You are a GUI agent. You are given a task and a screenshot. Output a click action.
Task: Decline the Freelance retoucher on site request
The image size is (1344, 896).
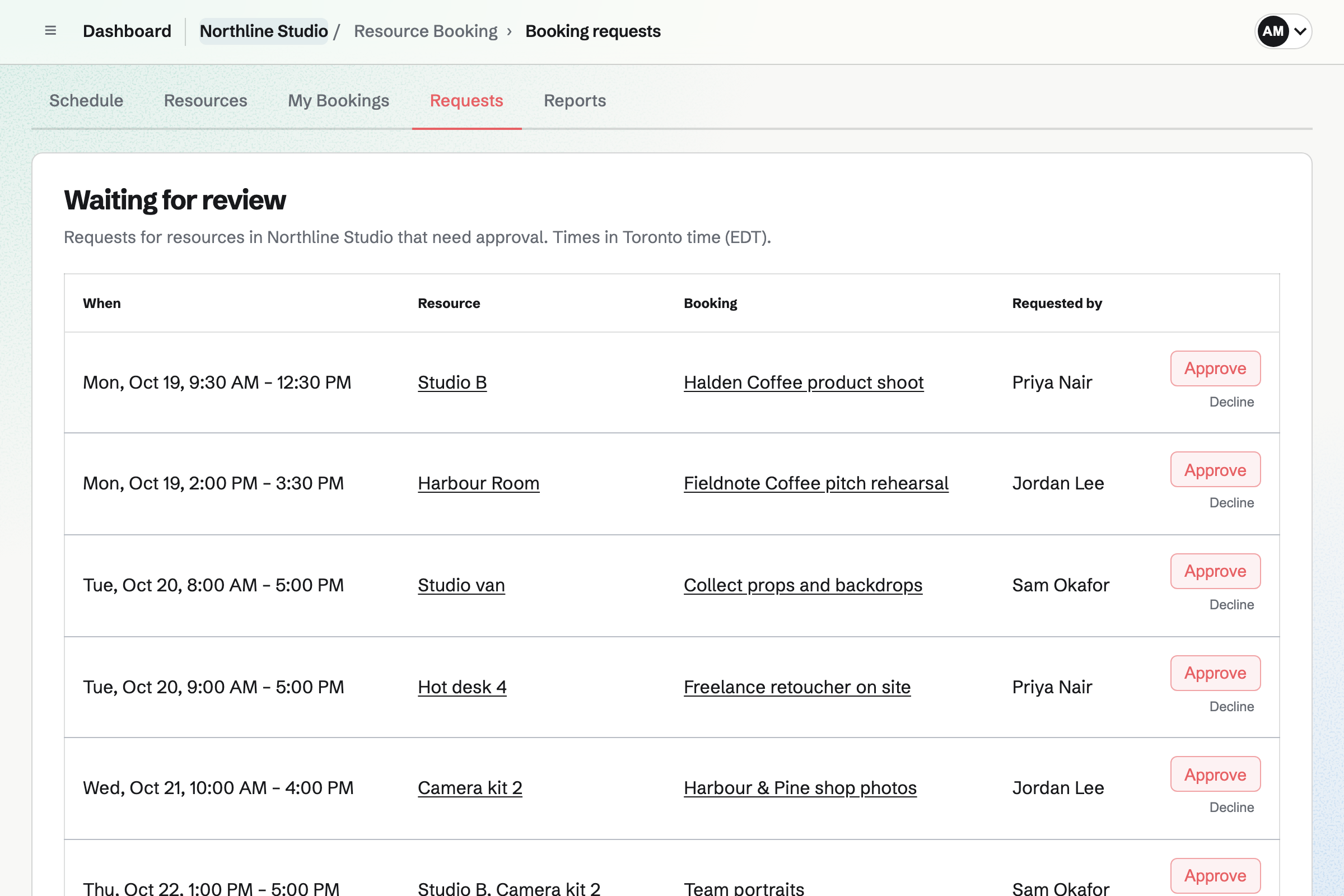tap(1231, 706)
